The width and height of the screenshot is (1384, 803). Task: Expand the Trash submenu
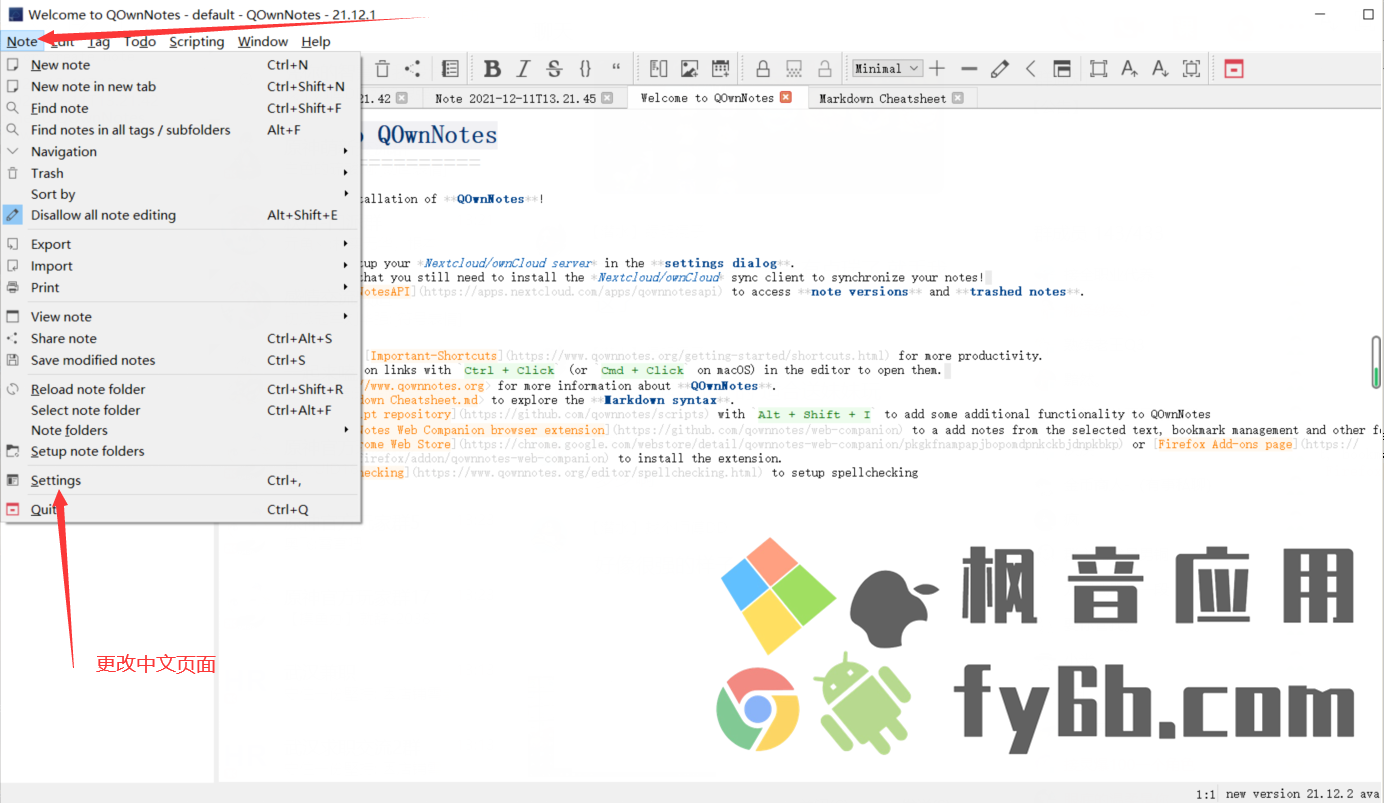pyautogui.click(x=181, y=173)
